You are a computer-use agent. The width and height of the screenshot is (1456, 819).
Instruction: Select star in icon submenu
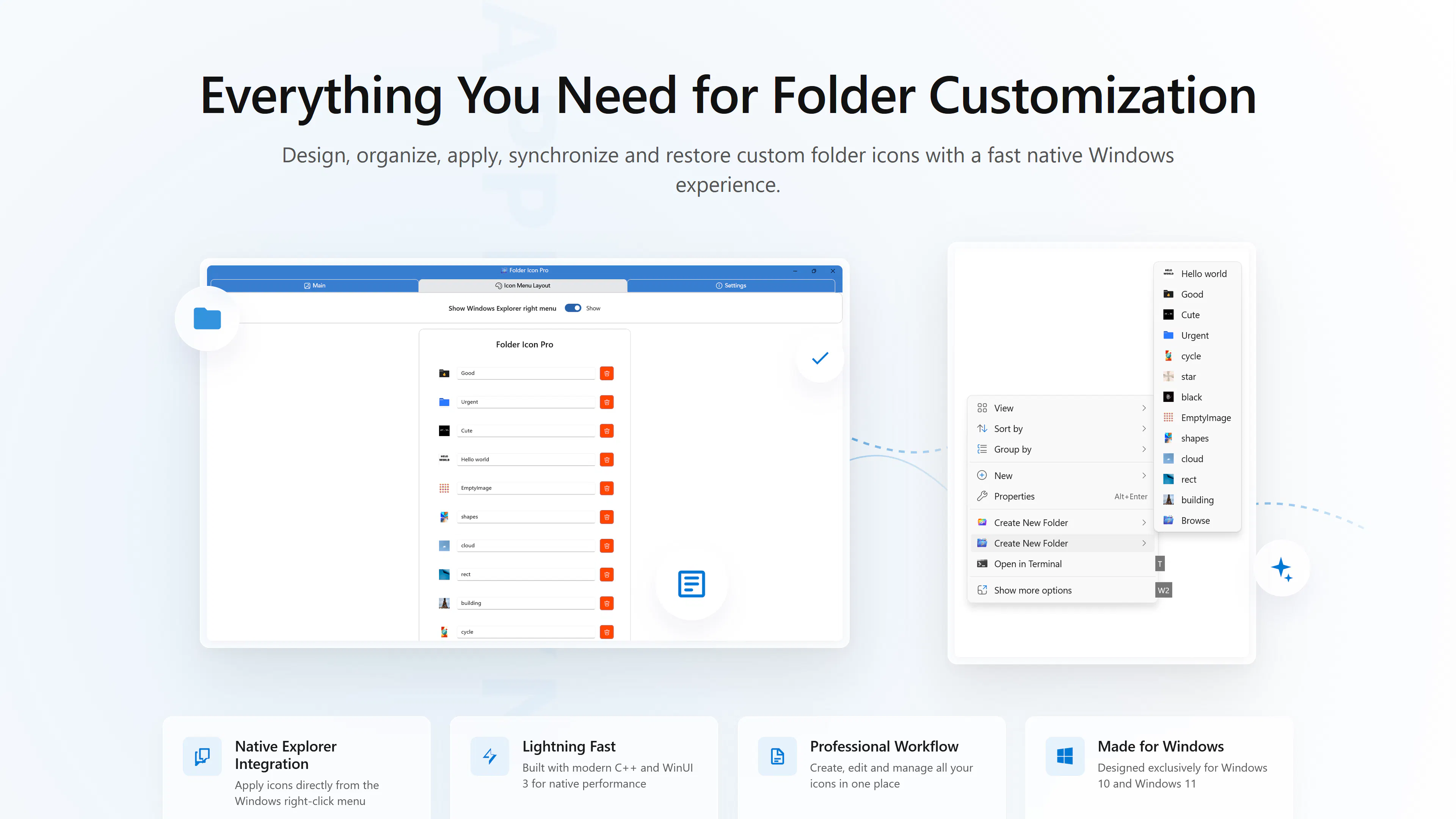1197,377
